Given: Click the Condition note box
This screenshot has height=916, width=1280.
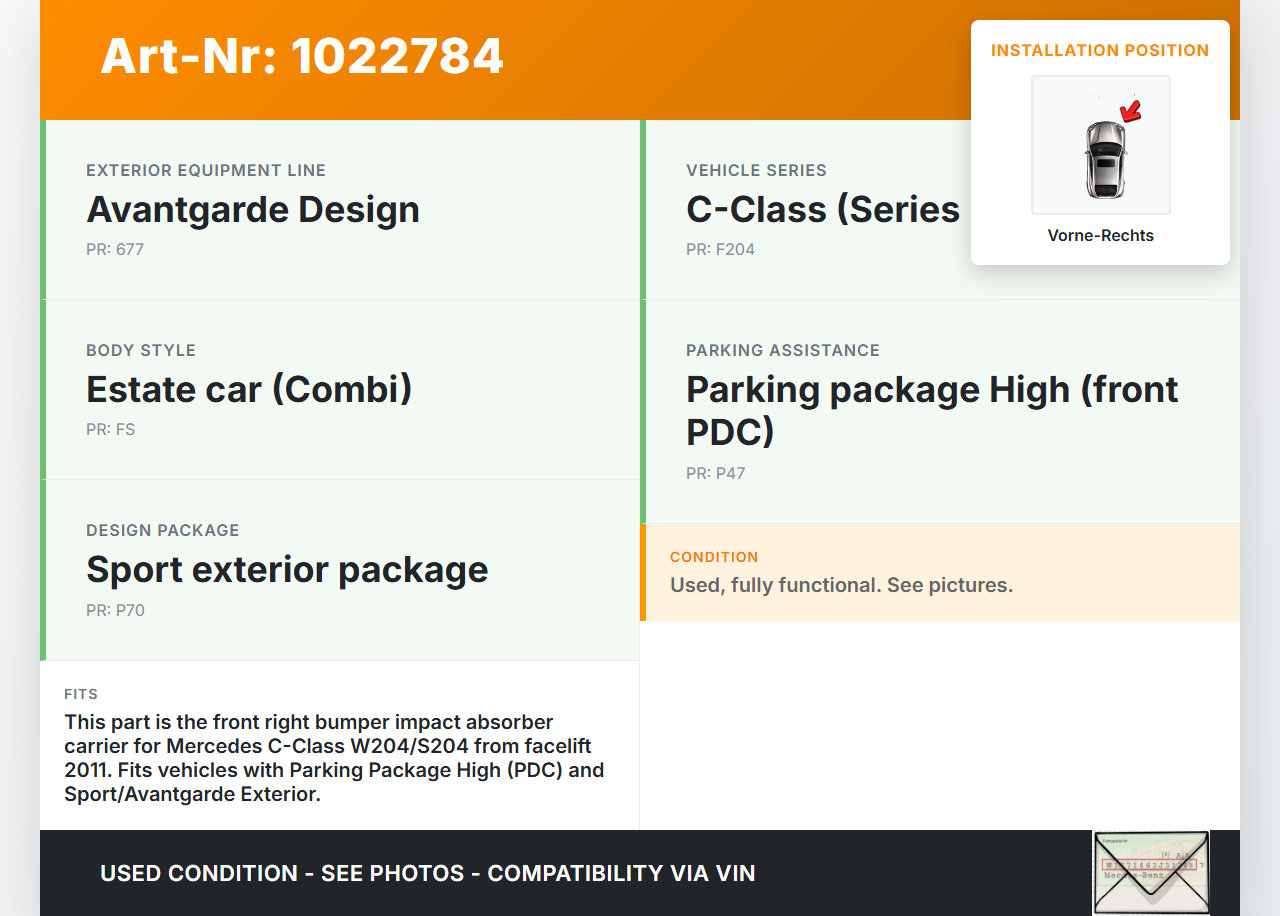Looking at the screenshot, I should (940, 572).
